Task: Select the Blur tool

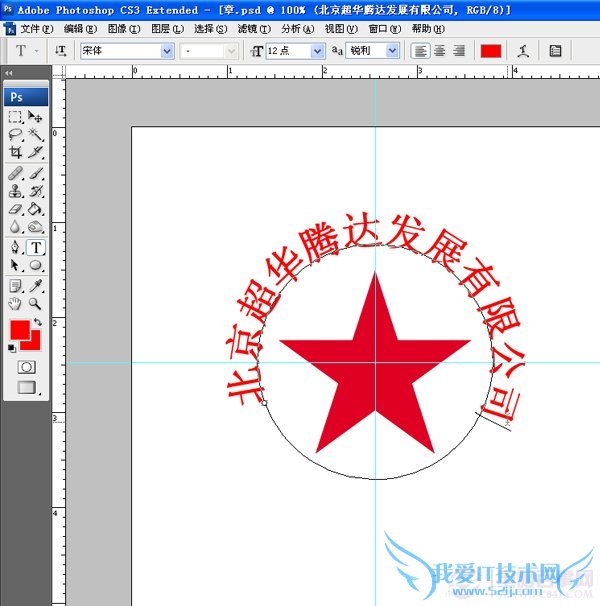Action: coord(15,226)
